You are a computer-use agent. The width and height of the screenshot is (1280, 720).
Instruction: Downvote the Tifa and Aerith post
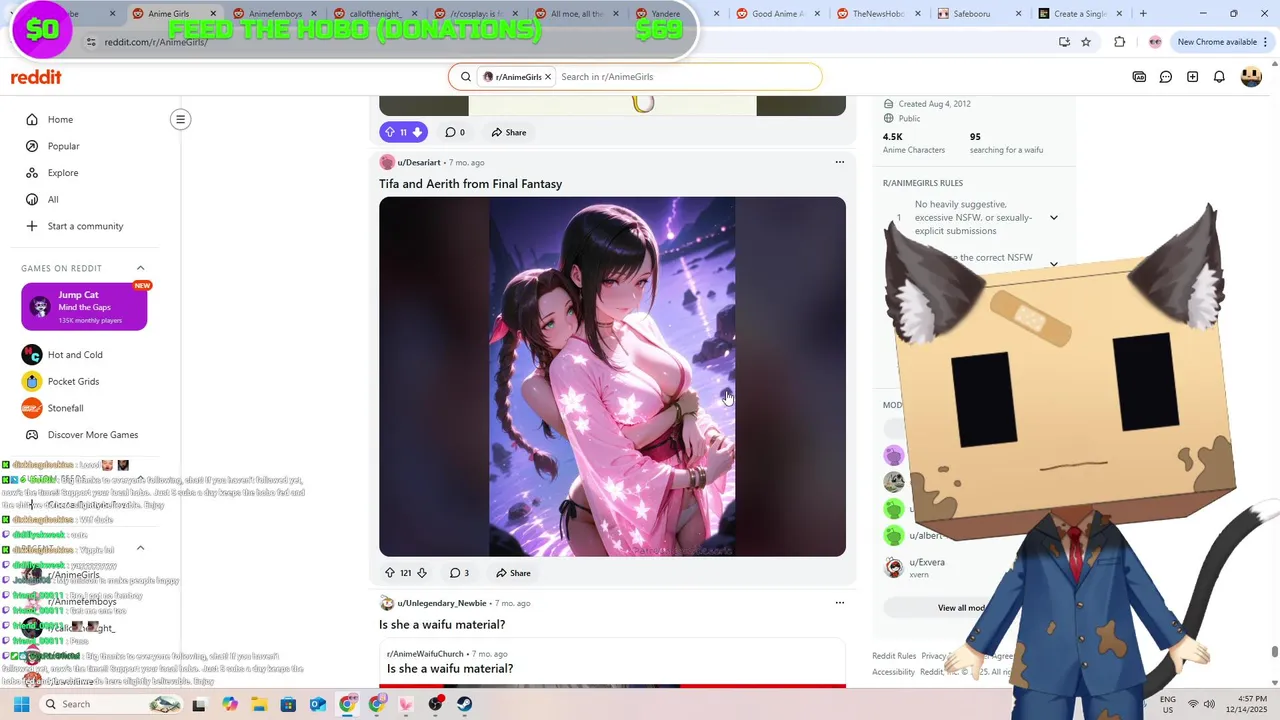coord(421,573)
